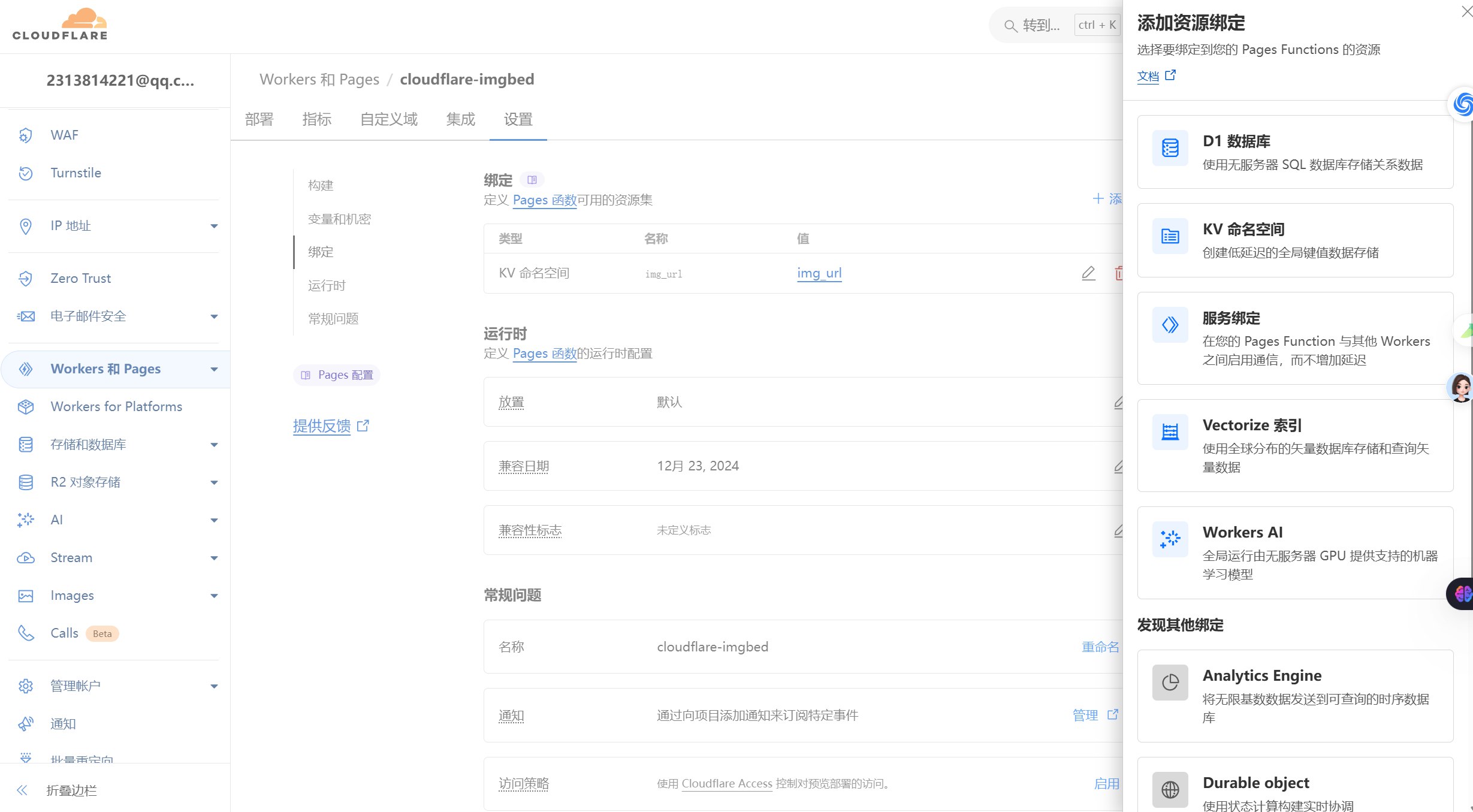
Task: Open the 通知 megaphone icon
Action: pos(25,724)
